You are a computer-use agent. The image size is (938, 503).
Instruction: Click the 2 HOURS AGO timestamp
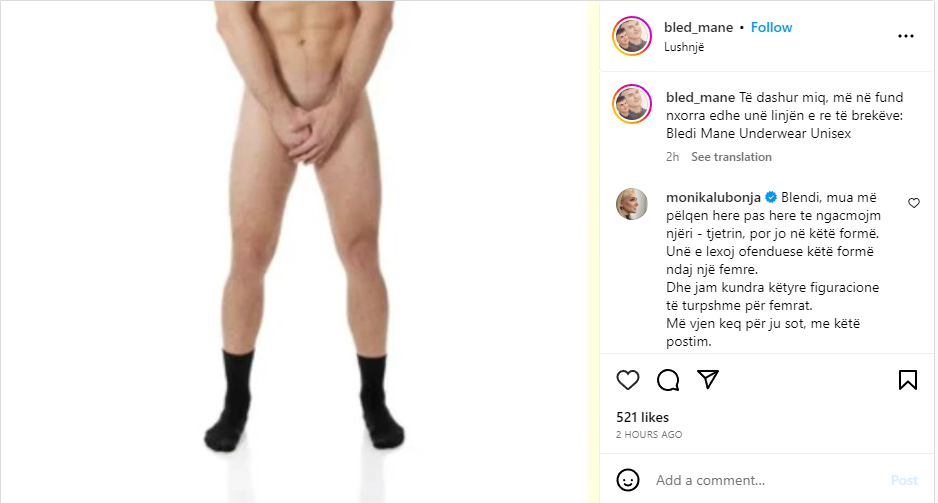(x=649, y=435)
